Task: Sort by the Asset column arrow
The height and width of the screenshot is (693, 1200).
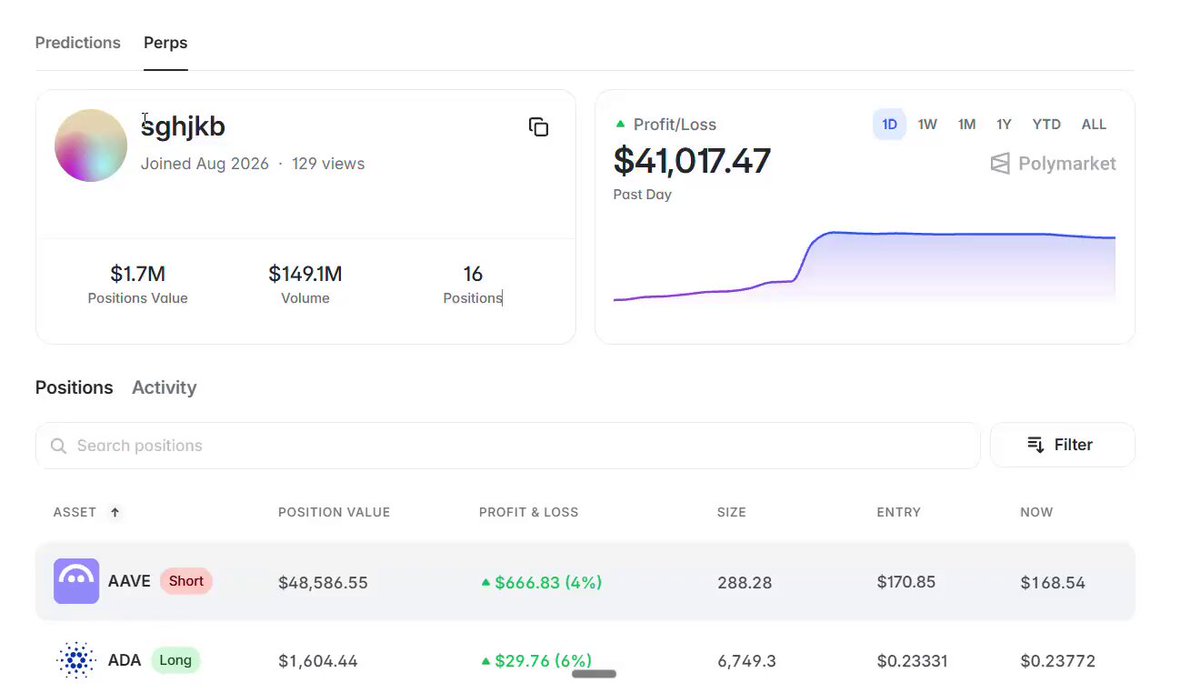Action: click(115, 512)
